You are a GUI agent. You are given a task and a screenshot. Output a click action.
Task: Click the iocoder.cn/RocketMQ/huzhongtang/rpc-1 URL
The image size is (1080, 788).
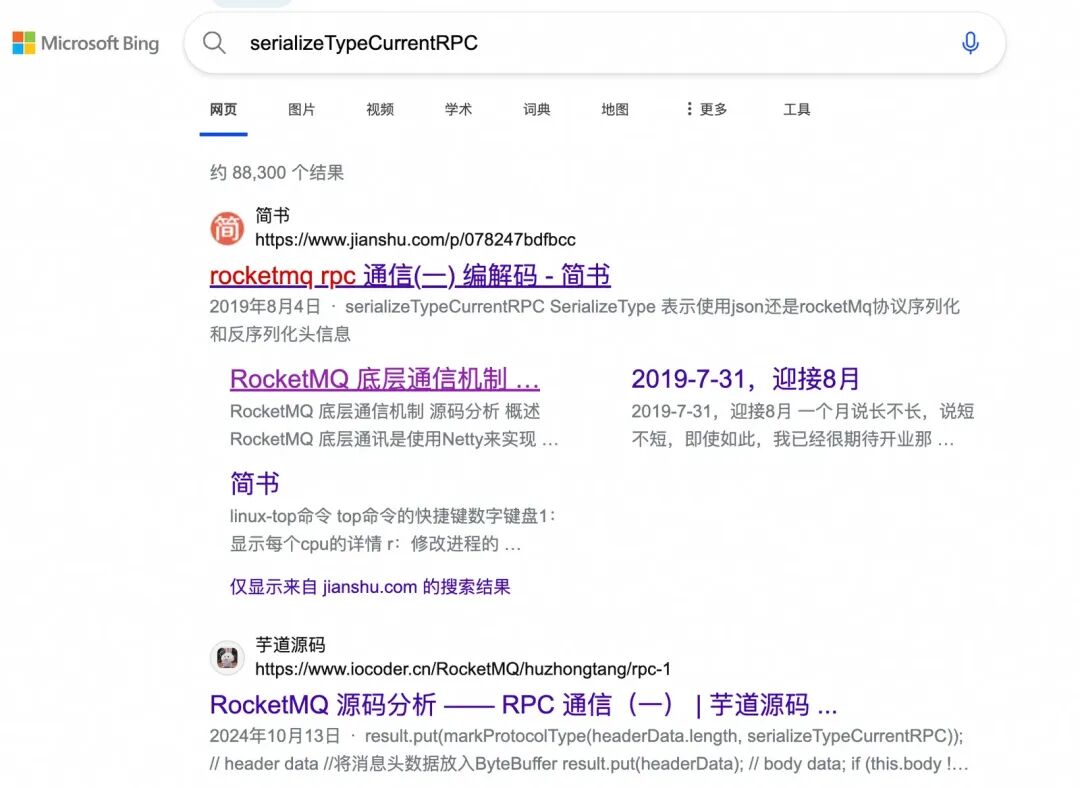pyautogui.click(x=463, y=669)
